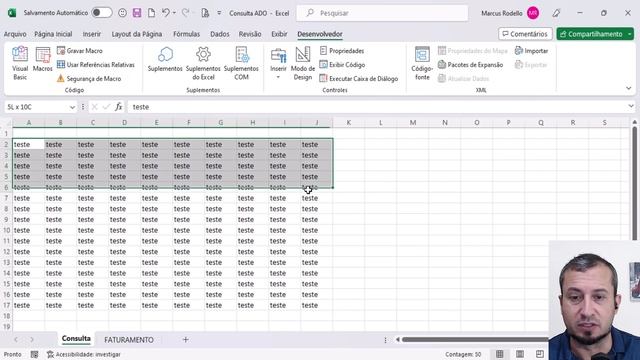Click cell A7 containing teste
The image size is (640, 360).
tap(29, 198)
